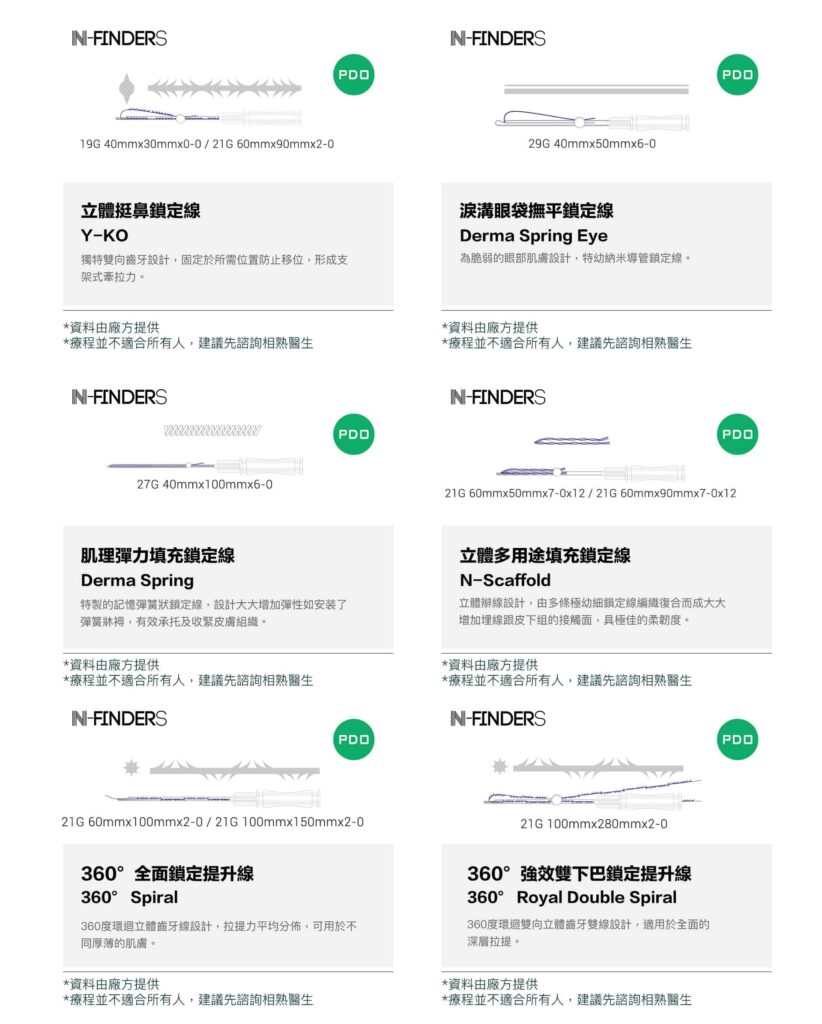Image resolution: width=822 pixels, height=1024 pixels.
Task: Click the 29G 40mmx50mmx6-0 specification text
Action: coord(592,144)
